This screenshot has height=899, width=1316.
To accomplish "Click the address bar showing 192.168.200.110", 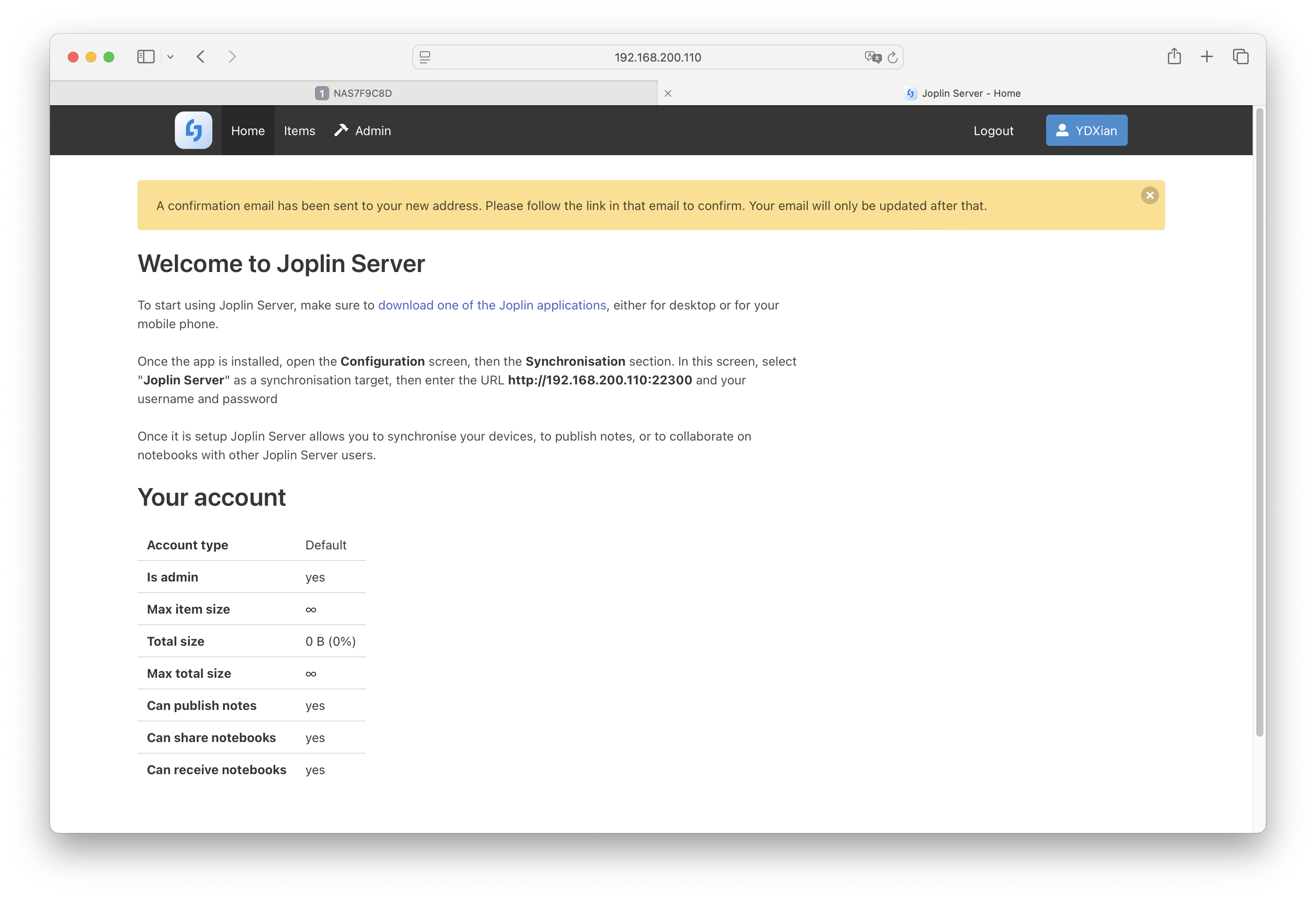I will click(x=658, y=57).
